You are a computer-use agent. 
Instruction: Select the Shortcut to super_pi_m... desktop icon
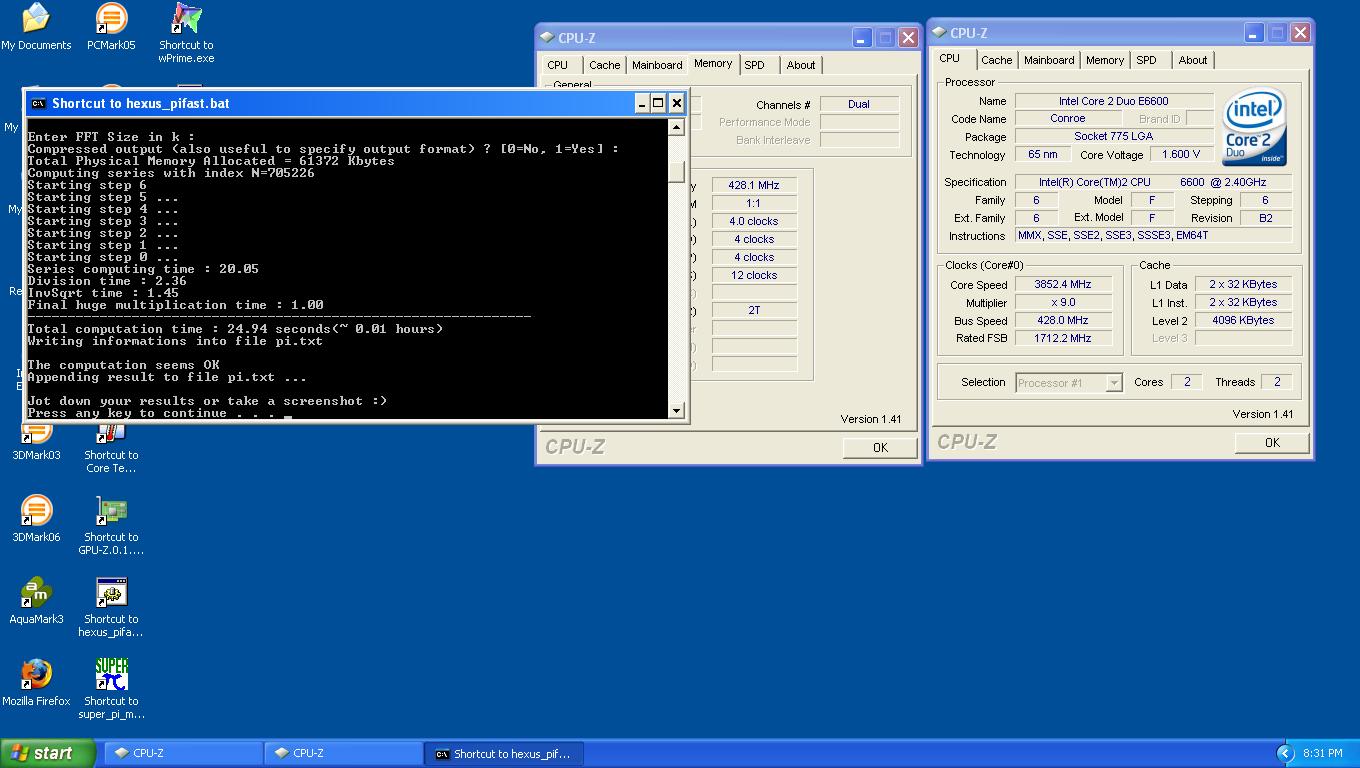(111, 689)
